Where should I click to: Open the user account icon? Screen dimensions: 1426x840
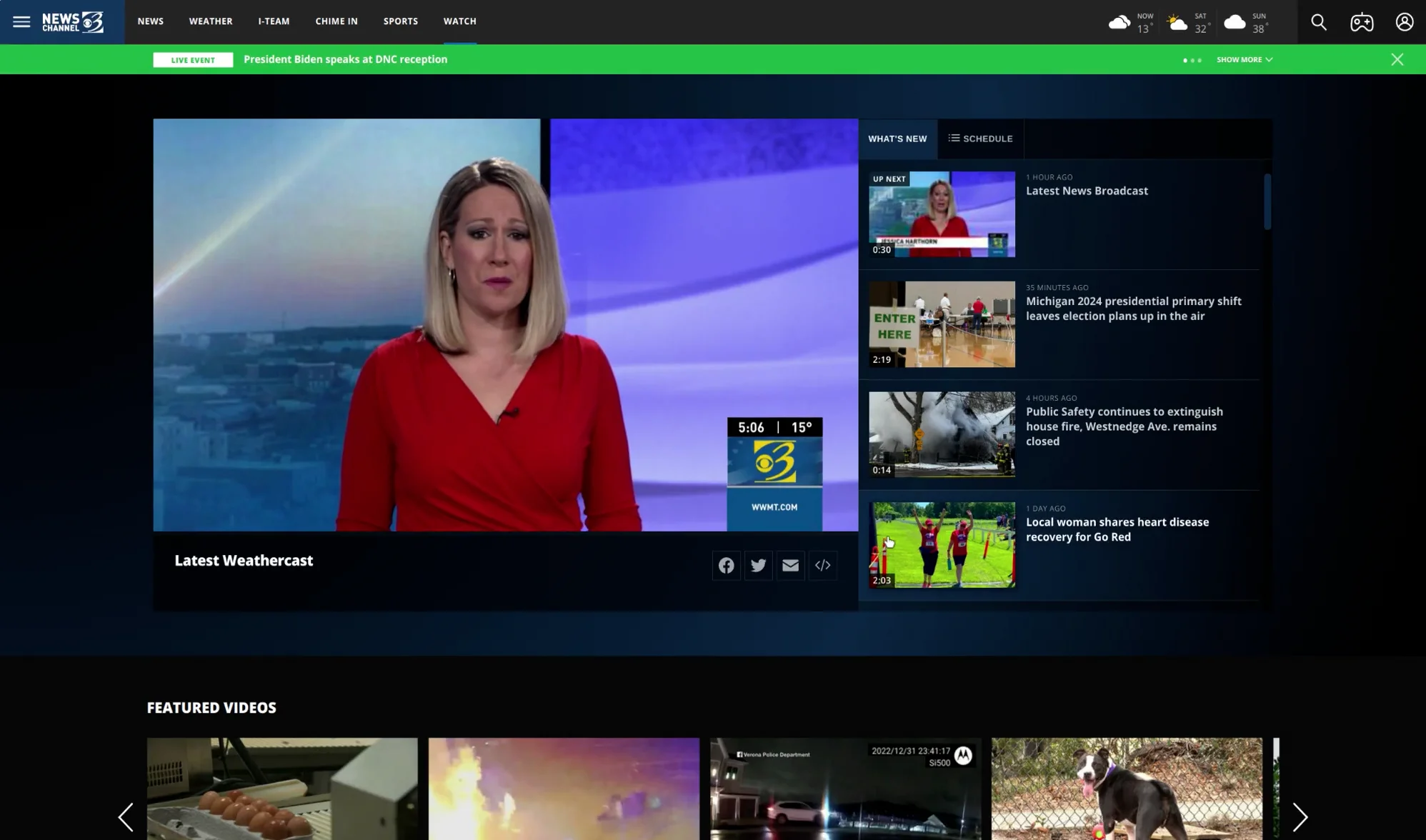point(1404,22)
